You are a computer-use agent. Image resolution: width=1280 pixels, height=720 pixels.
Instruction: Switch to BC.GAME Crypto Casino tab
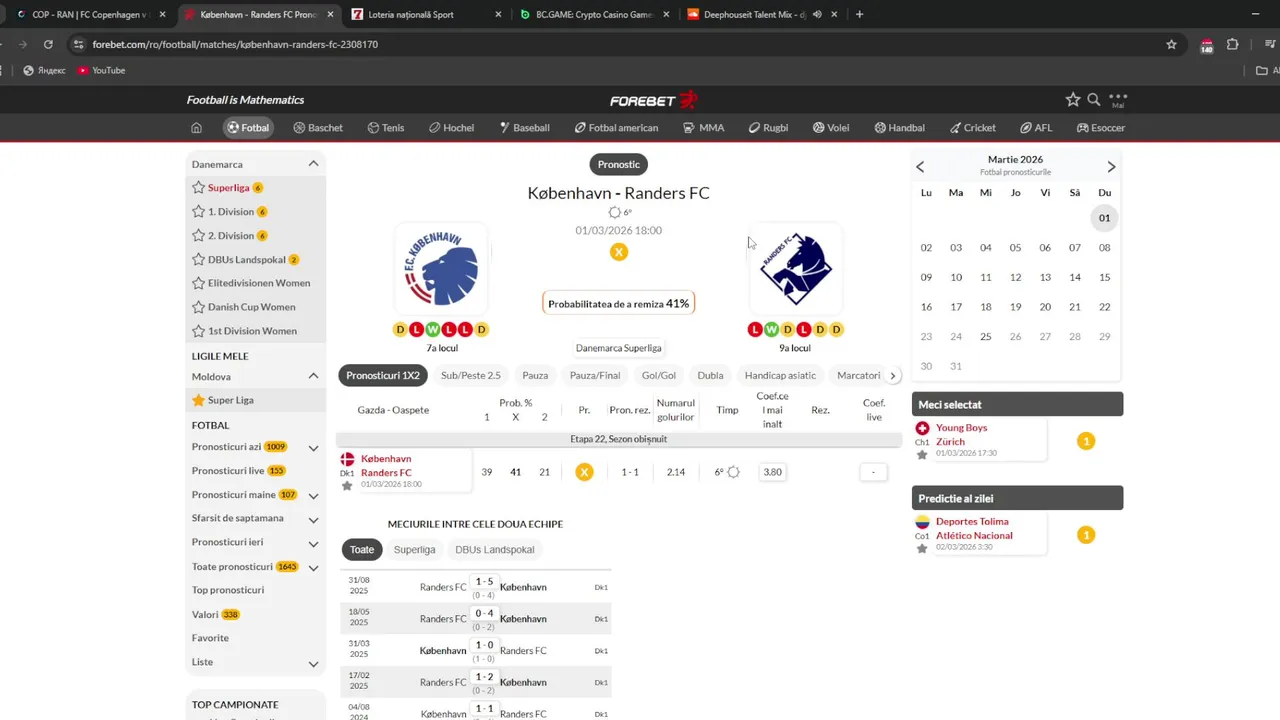click(x=594, y=15)
